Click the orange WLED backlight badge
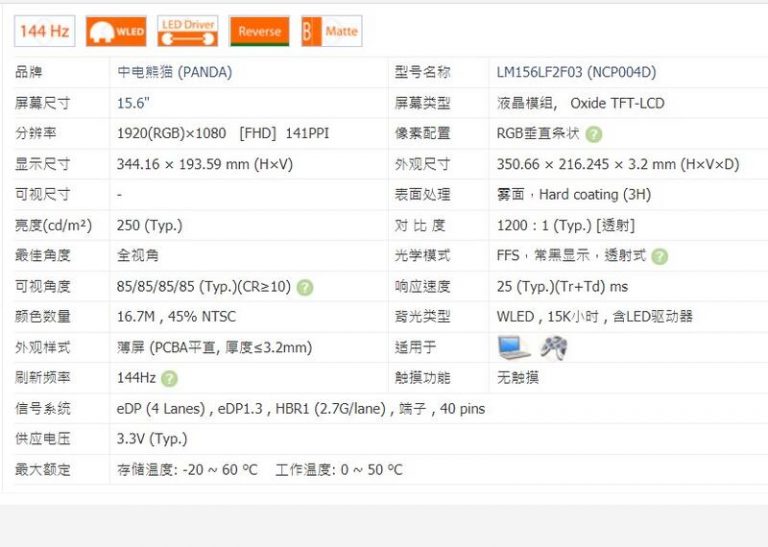The image size is (768, 547). tap(116, 31)
